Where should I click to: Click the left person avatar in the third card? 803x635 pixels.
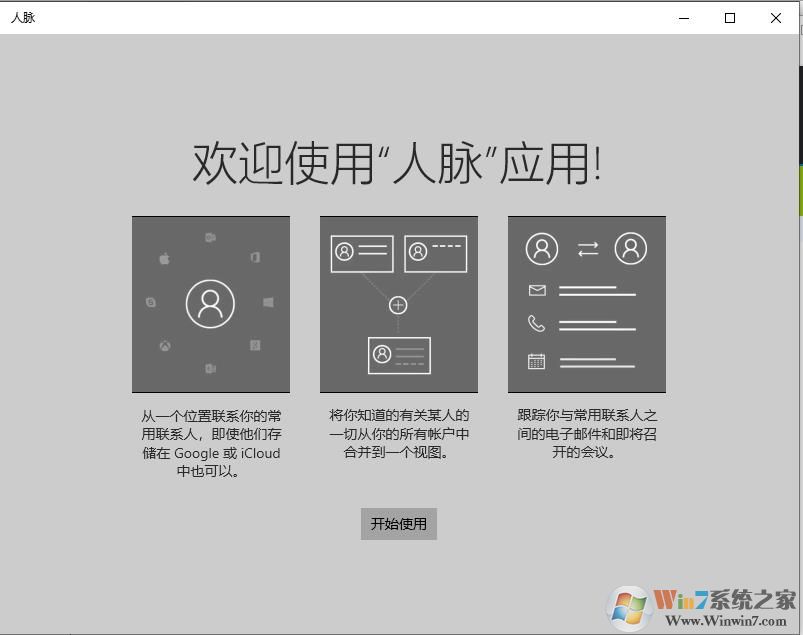pos(542,249)
